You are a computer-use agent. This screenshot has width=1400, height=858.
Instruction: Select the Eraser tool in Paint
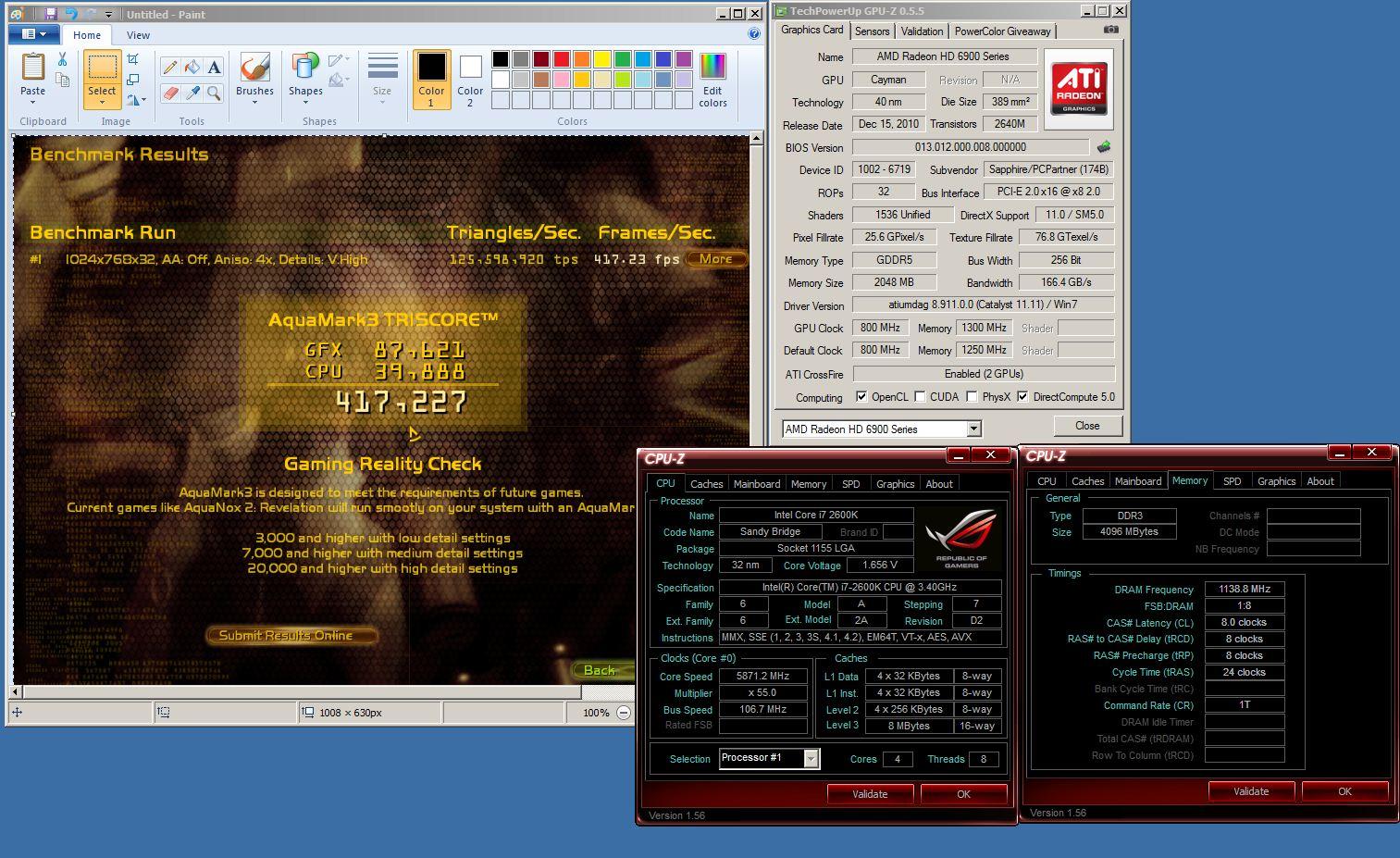pos(170,93)
